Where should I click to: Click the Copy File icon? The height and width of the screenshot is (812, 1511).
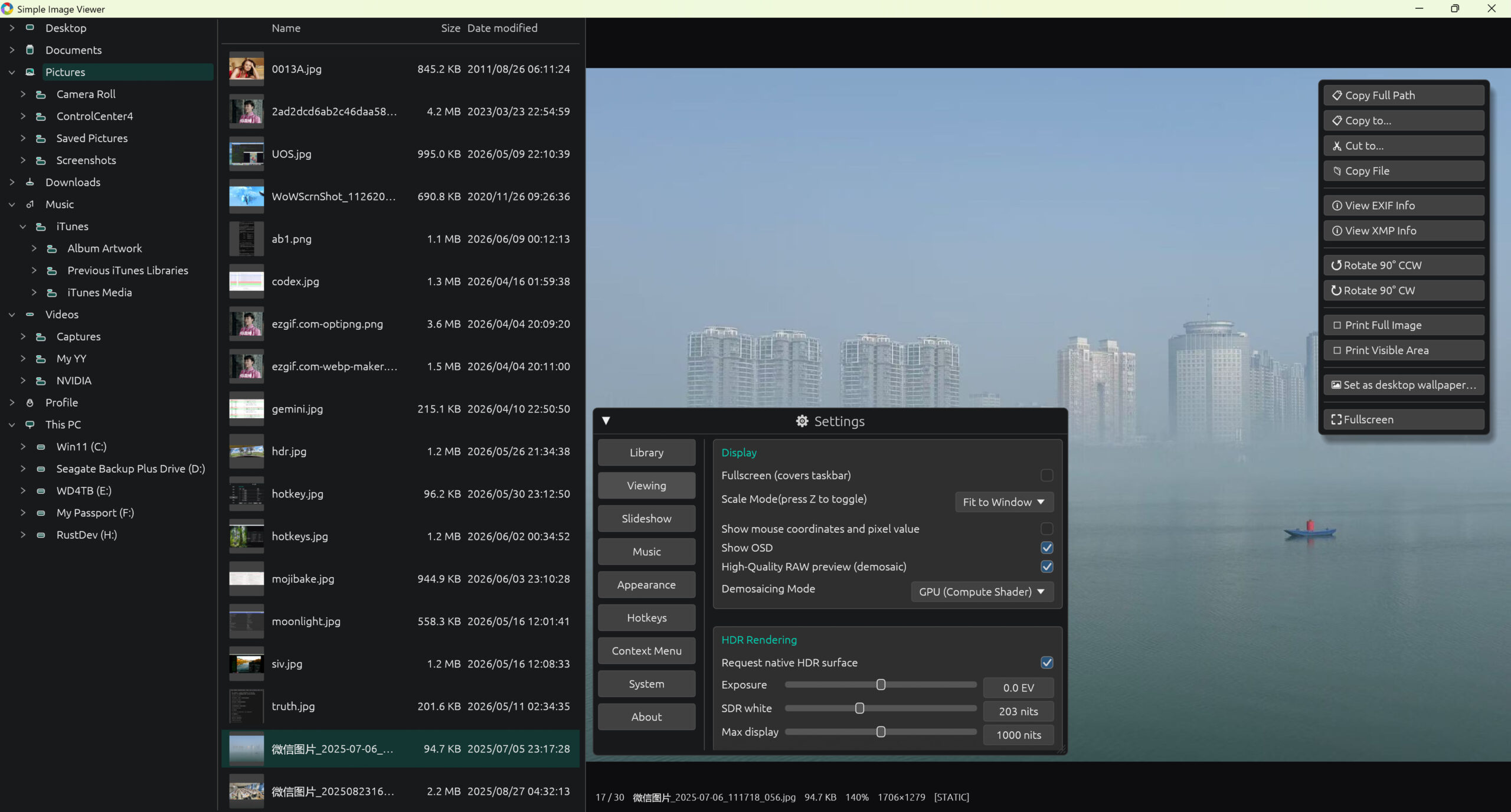pos(1337,171)
